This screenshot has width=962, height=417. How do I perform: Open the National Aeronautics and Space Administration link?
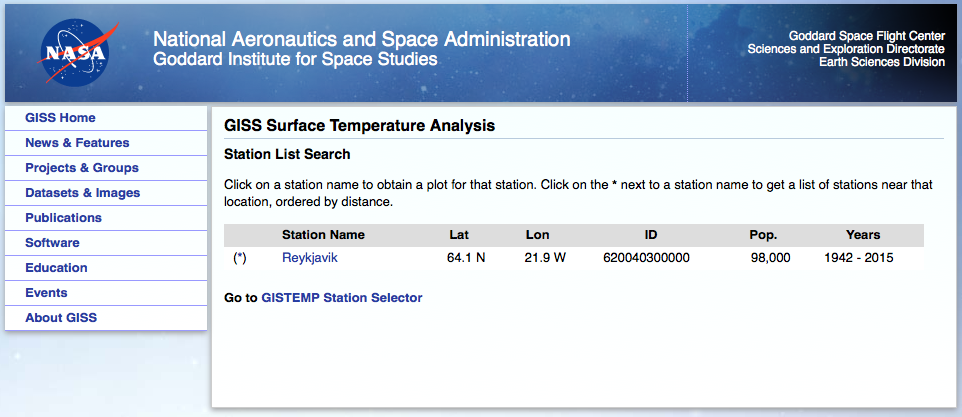tap(361, 39)
